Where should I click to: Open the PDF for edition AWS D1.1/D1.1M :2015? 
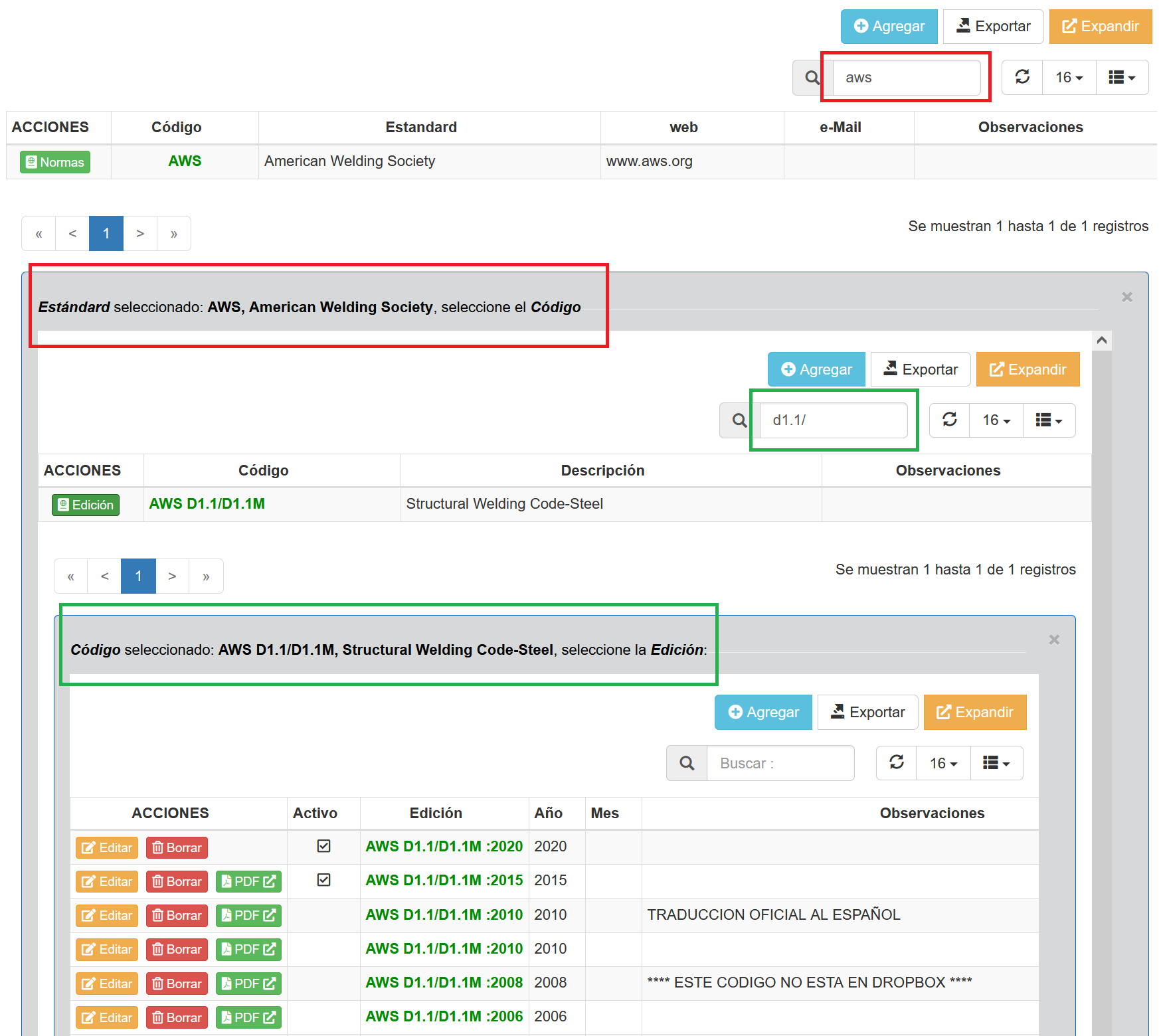pyautogui.click(x=248, y=881)
